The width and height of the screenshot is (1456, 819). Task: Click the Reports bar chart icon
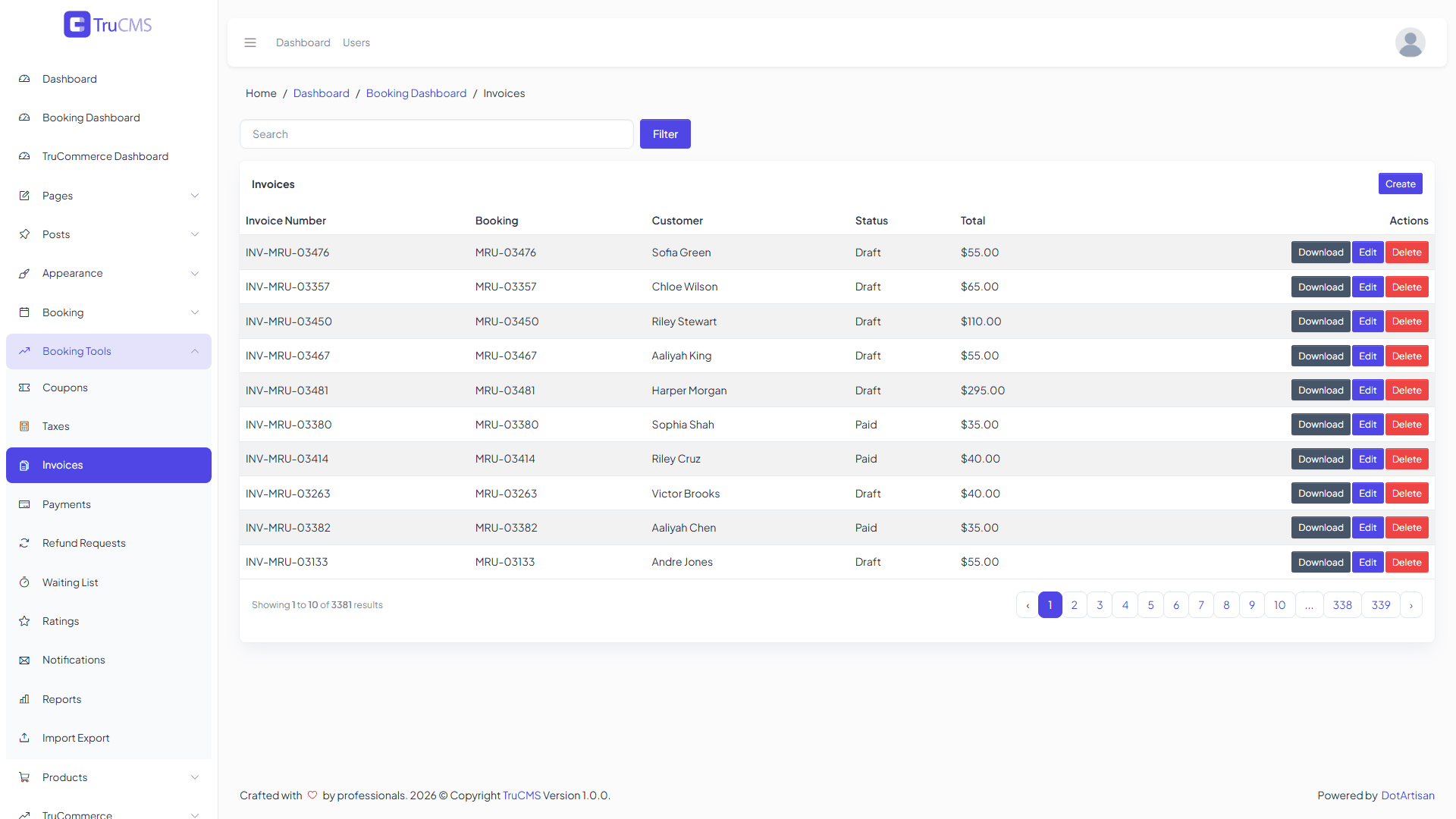point(24,699)
